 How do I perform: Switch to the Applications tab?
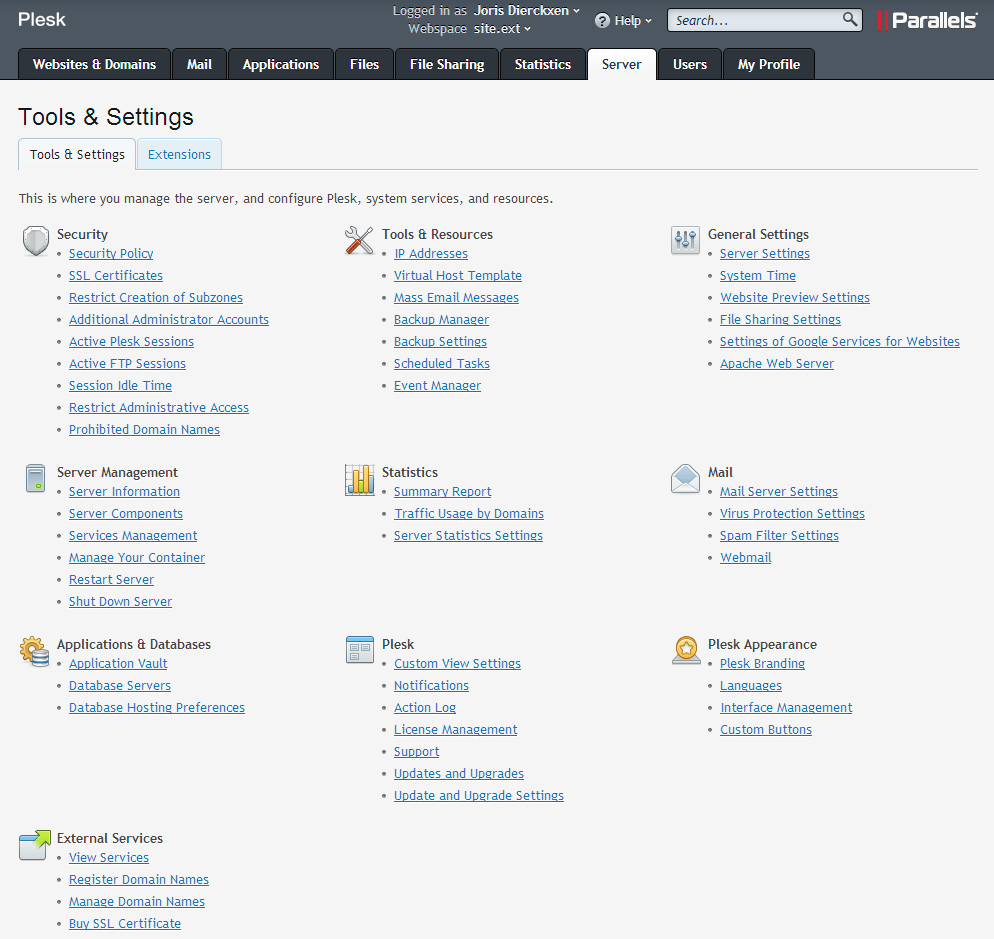(281, 64)
